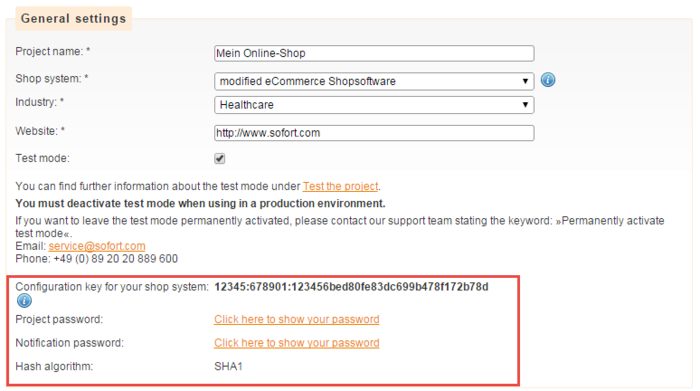Click the Website URL input field
The height and width of the screenshot is (391, 700).
click(374, 133)
